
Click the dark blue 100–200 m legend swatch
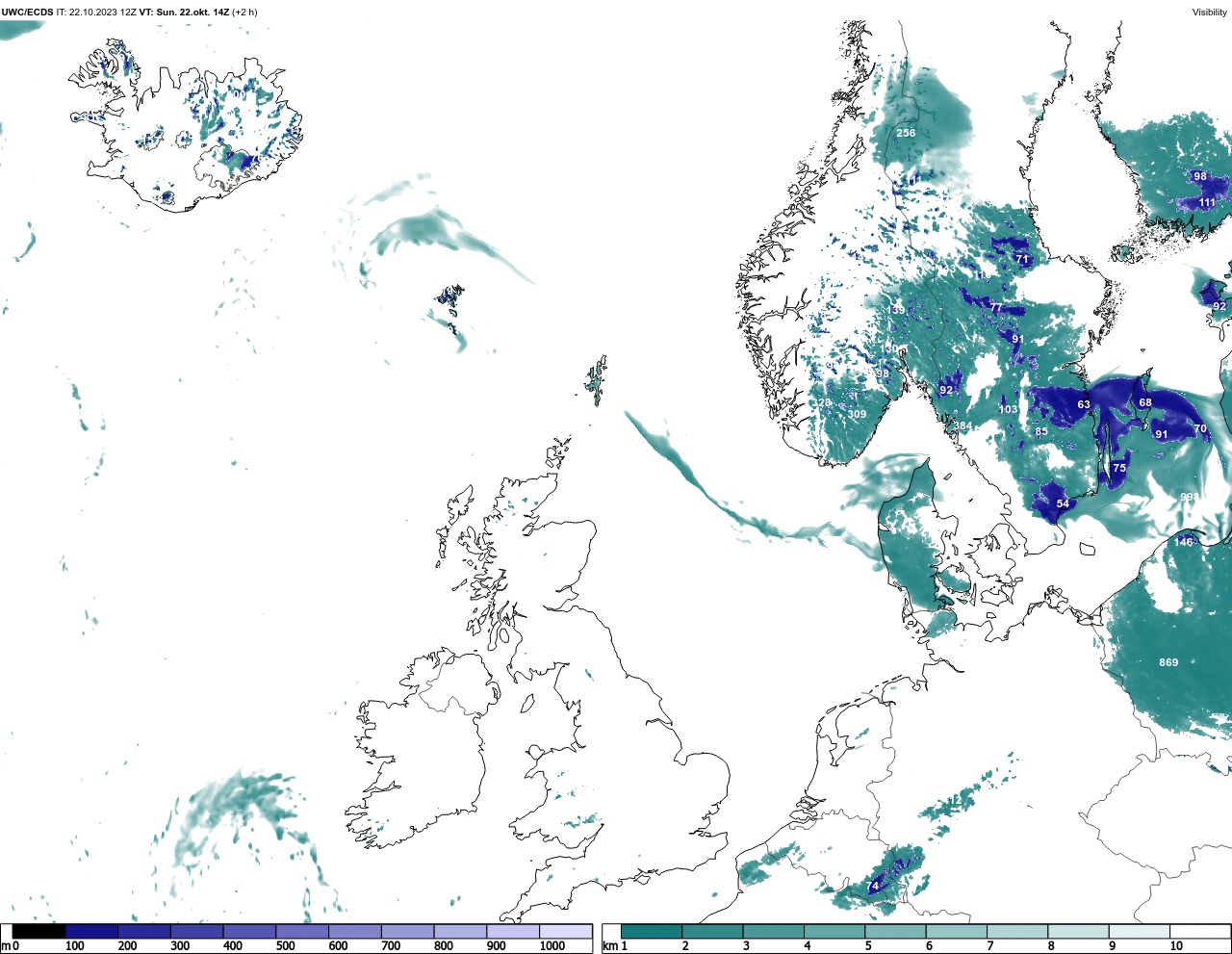coord(91,931)
